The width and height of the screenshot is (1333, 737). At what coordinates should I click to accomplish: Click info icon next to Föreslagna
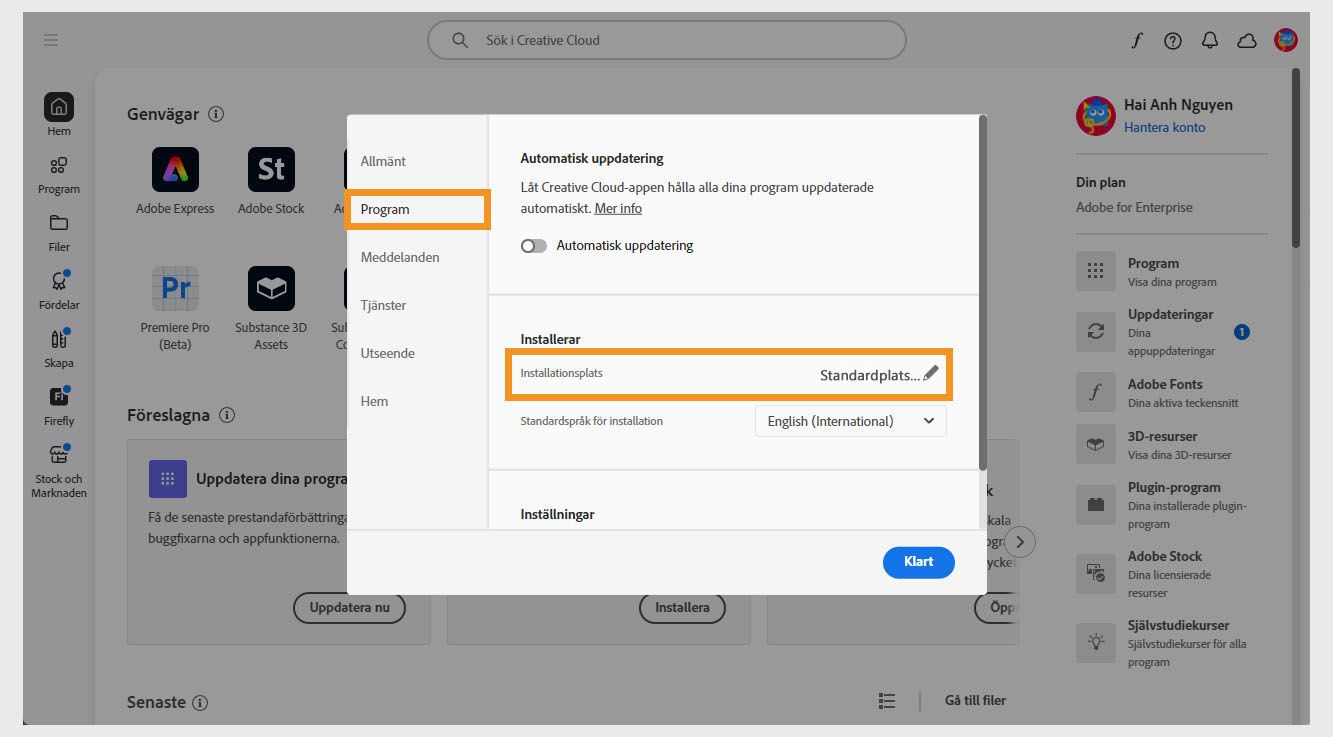[227, 415]
